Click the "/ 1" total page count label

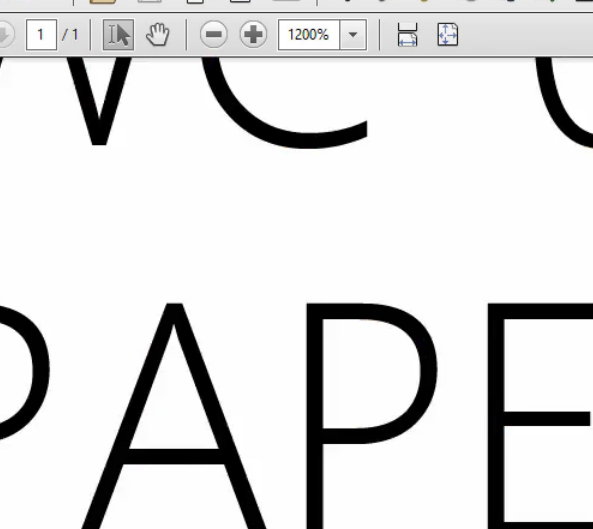point(70,35)
